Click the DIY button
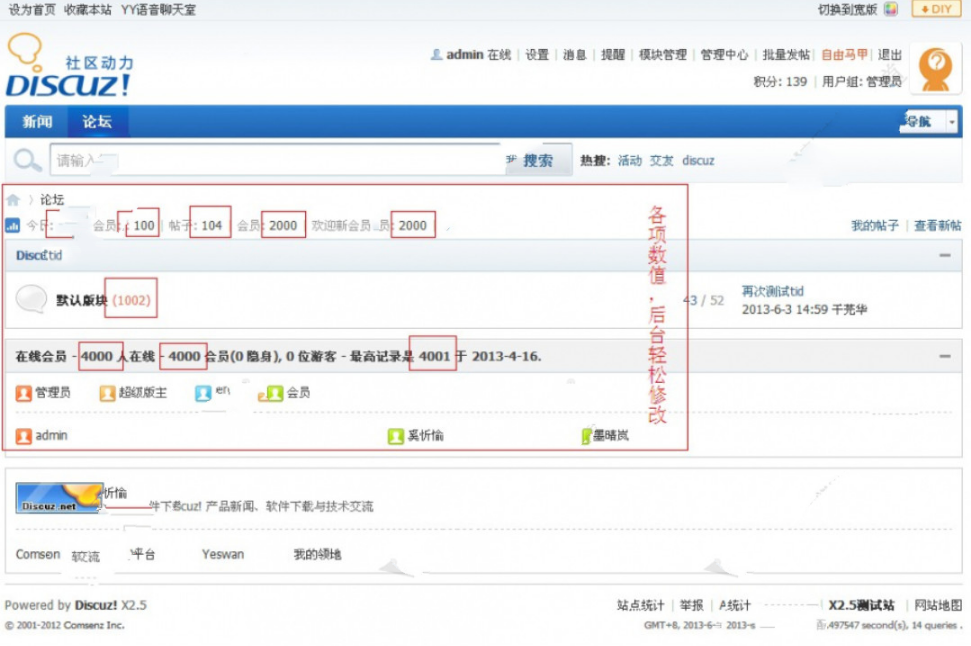Viewport: 971px width, 646px height. (936, 9)
